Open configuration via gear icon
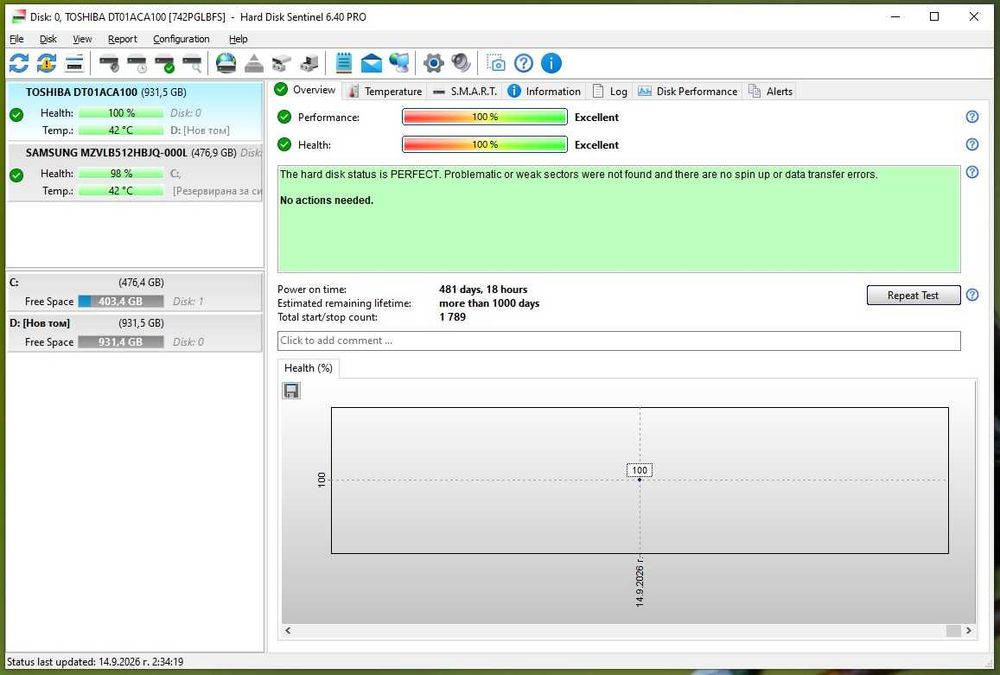The width and height of the screenshot is (1000, 675). [x=434, y=63]
